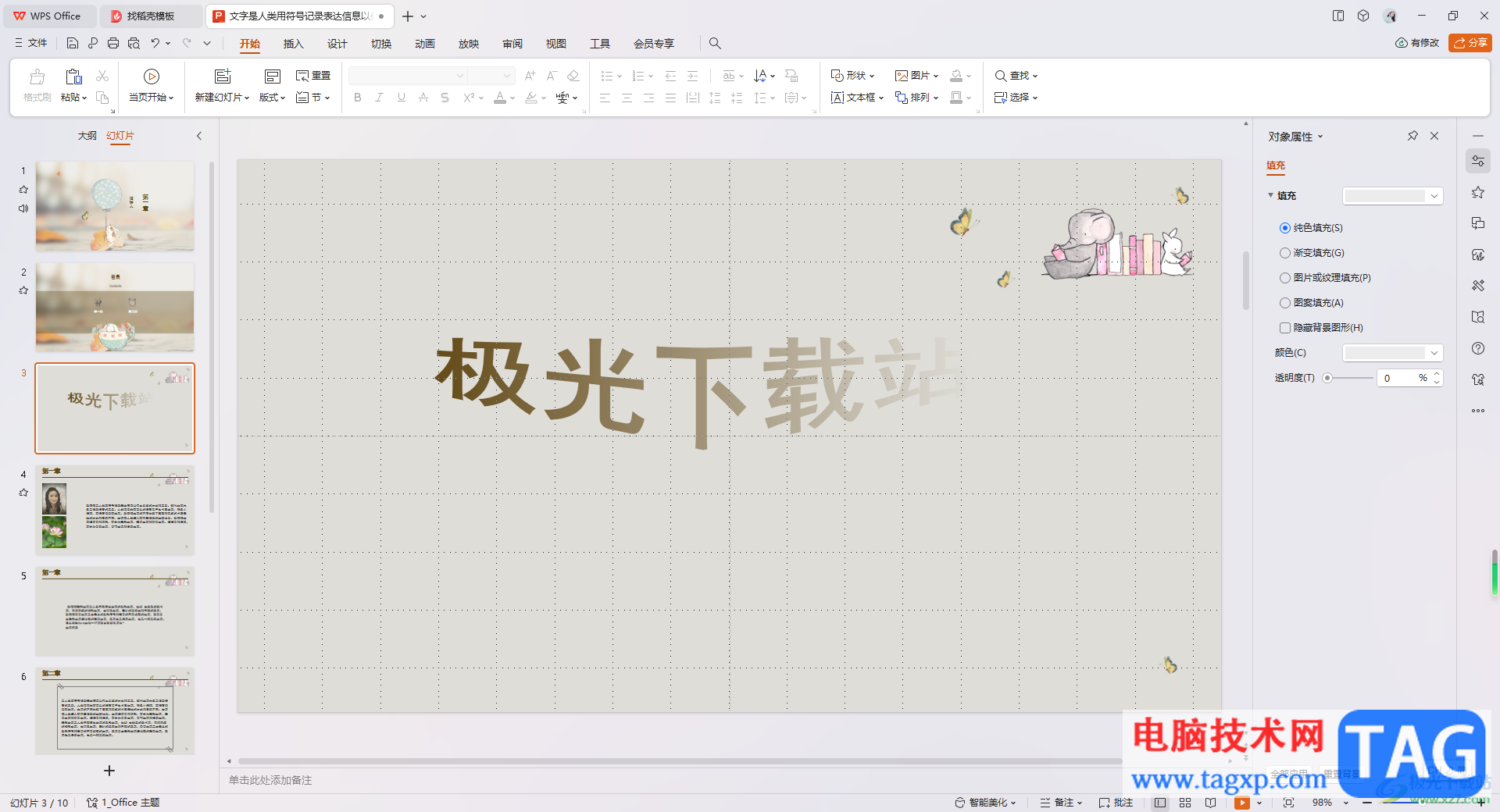1500x812 pixels.
Task: Select slide 5 thumbnail
Action: 115,611
